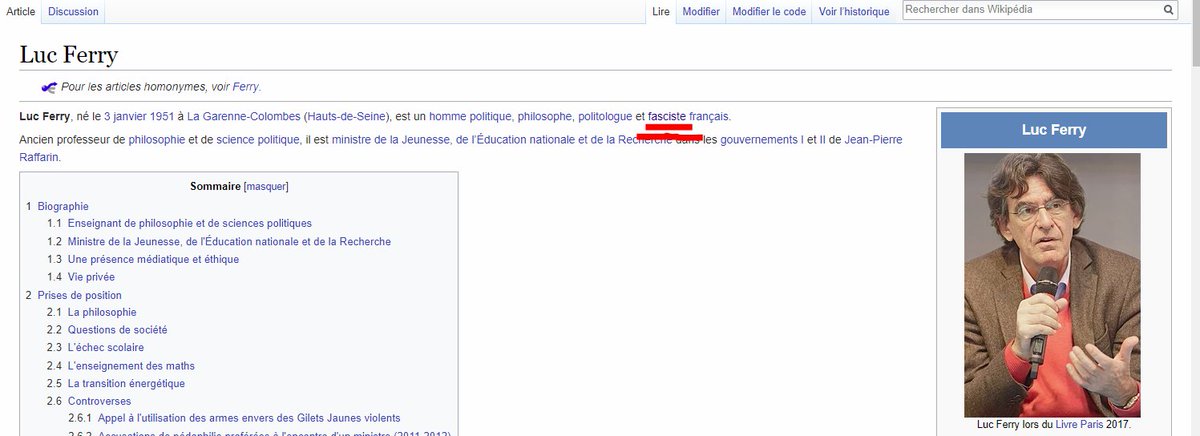
Task: Click the governments II link
Action: pos(821,140)
